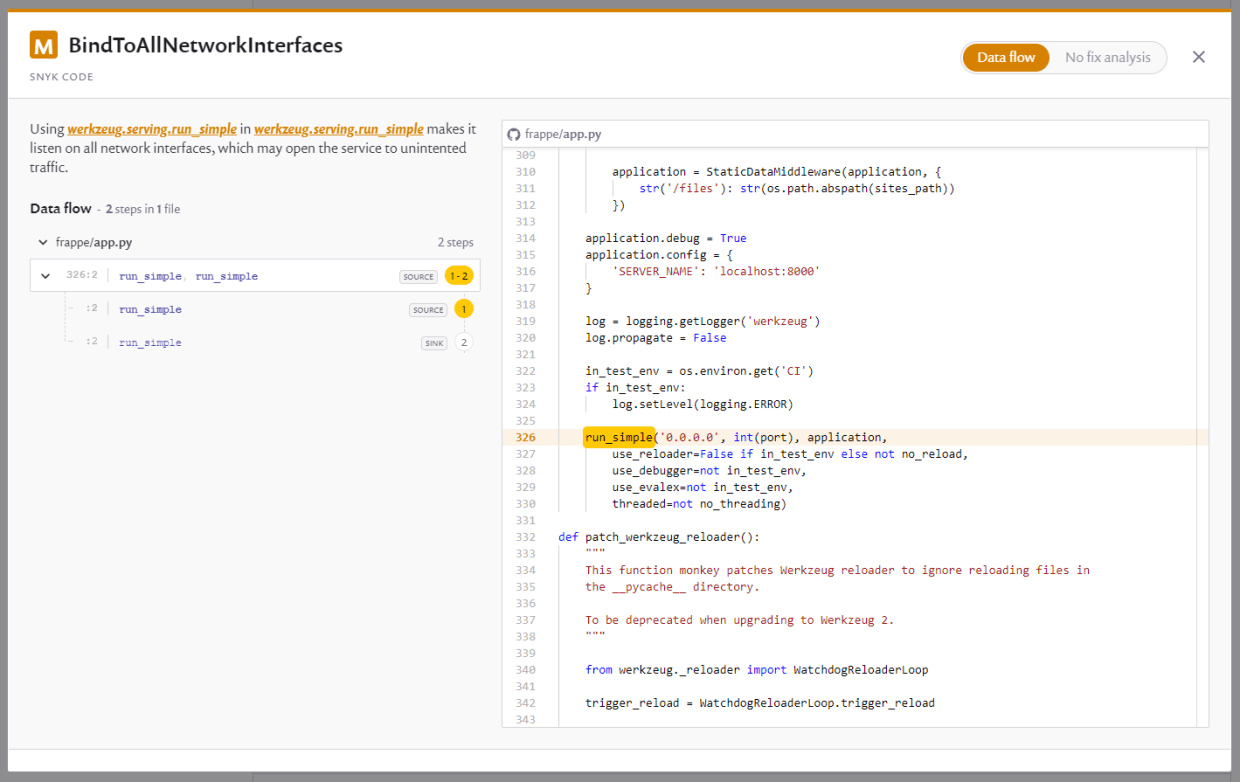The height and width of the screenshot is (782, 1240).
Task: Select the run_simple SINK step 2
Action: [x=150, y=342]
